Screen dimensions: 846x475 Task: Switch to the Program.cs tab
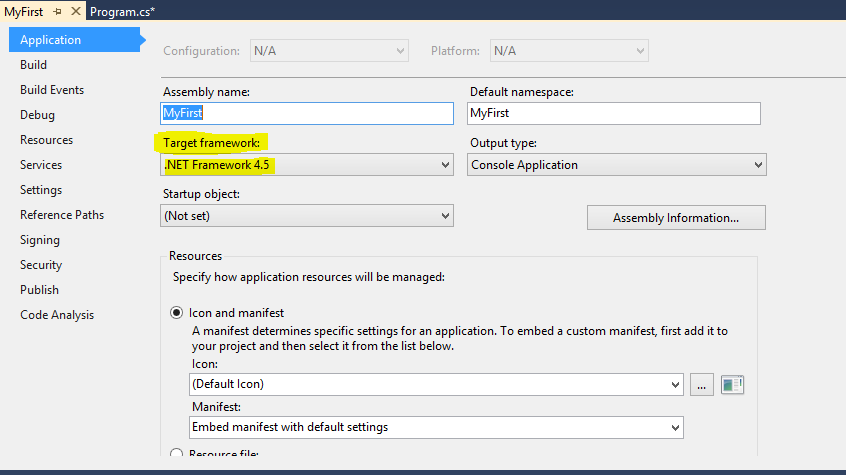(x=122, y=11)
